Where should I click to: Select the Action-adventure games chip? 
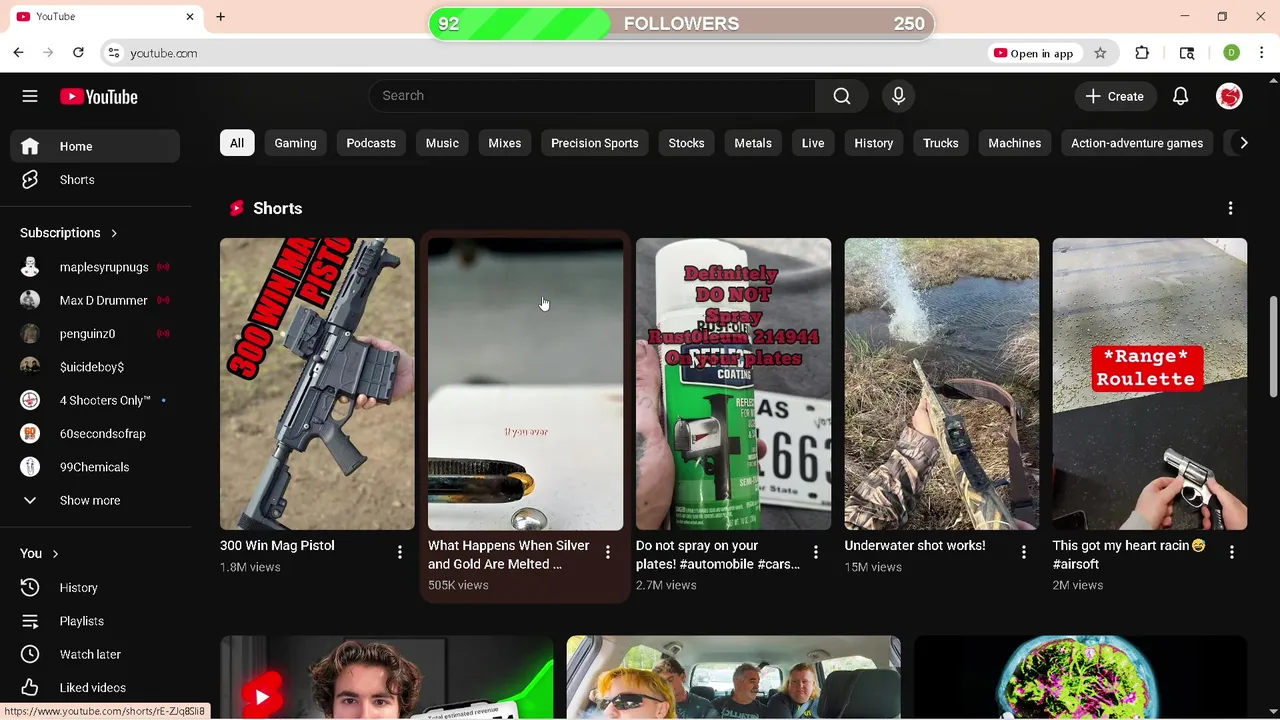1137,143
